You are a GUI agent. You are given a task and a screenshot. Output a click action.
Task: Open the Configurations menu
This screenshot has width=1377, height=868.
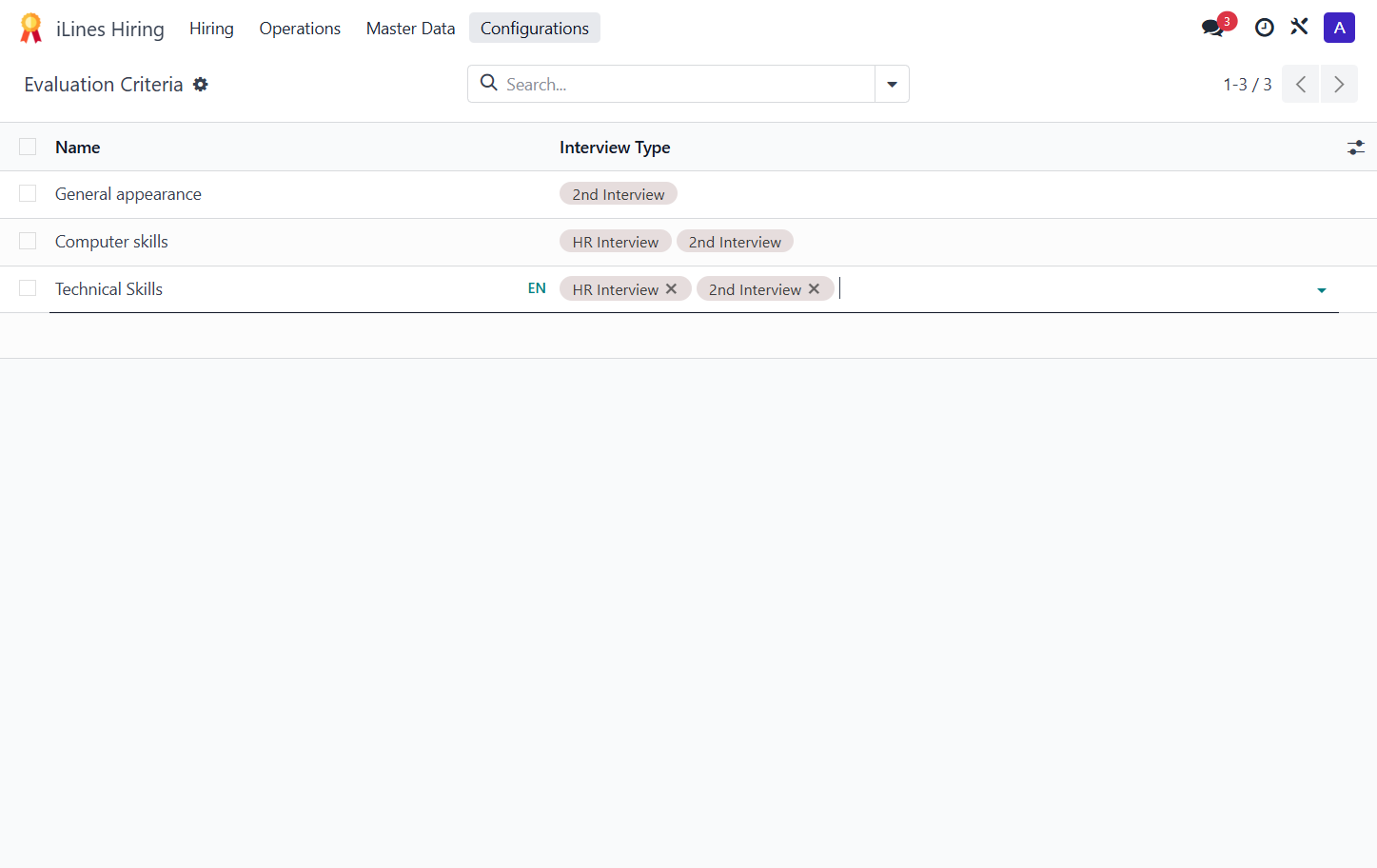[535, 29]
